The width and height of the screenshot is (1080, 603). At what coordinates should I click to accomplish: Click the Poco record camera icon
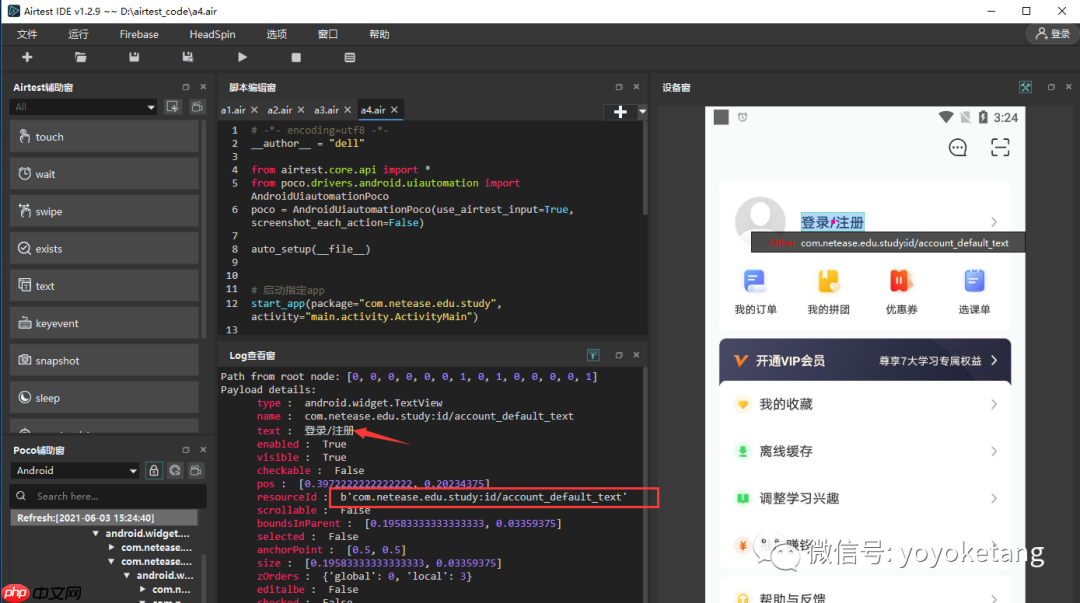197,470
